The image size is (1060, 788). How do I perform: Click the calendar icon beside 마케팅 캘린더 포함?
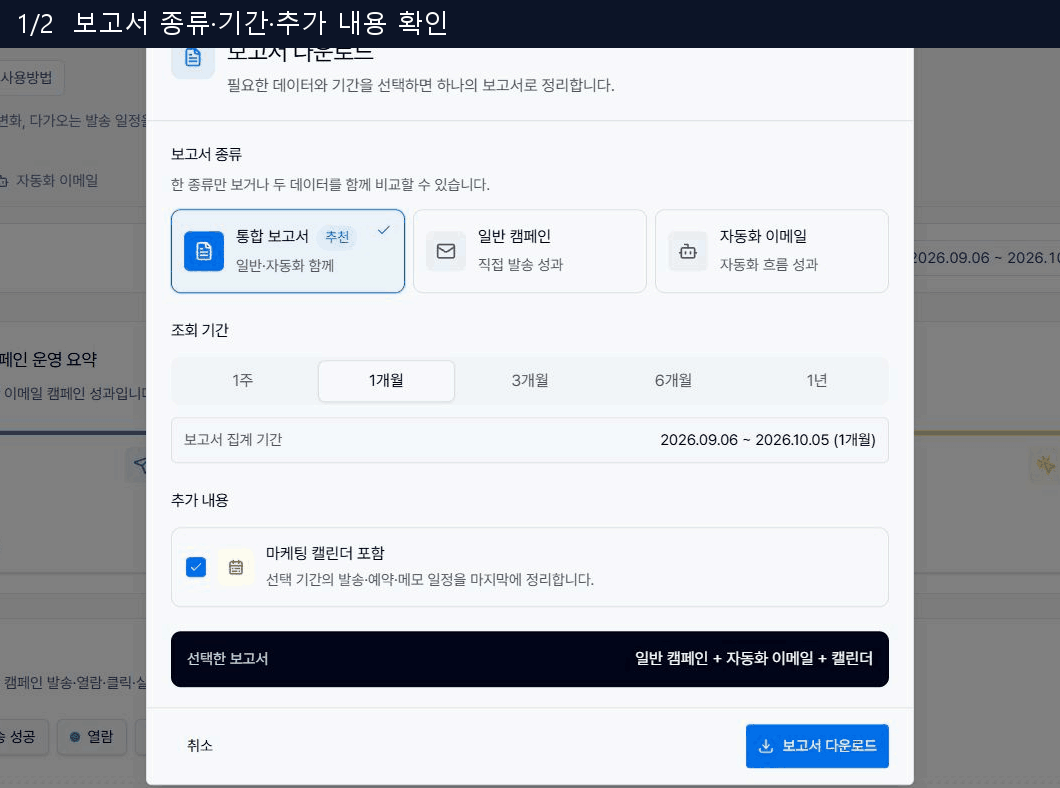click(x=236, y=567)
